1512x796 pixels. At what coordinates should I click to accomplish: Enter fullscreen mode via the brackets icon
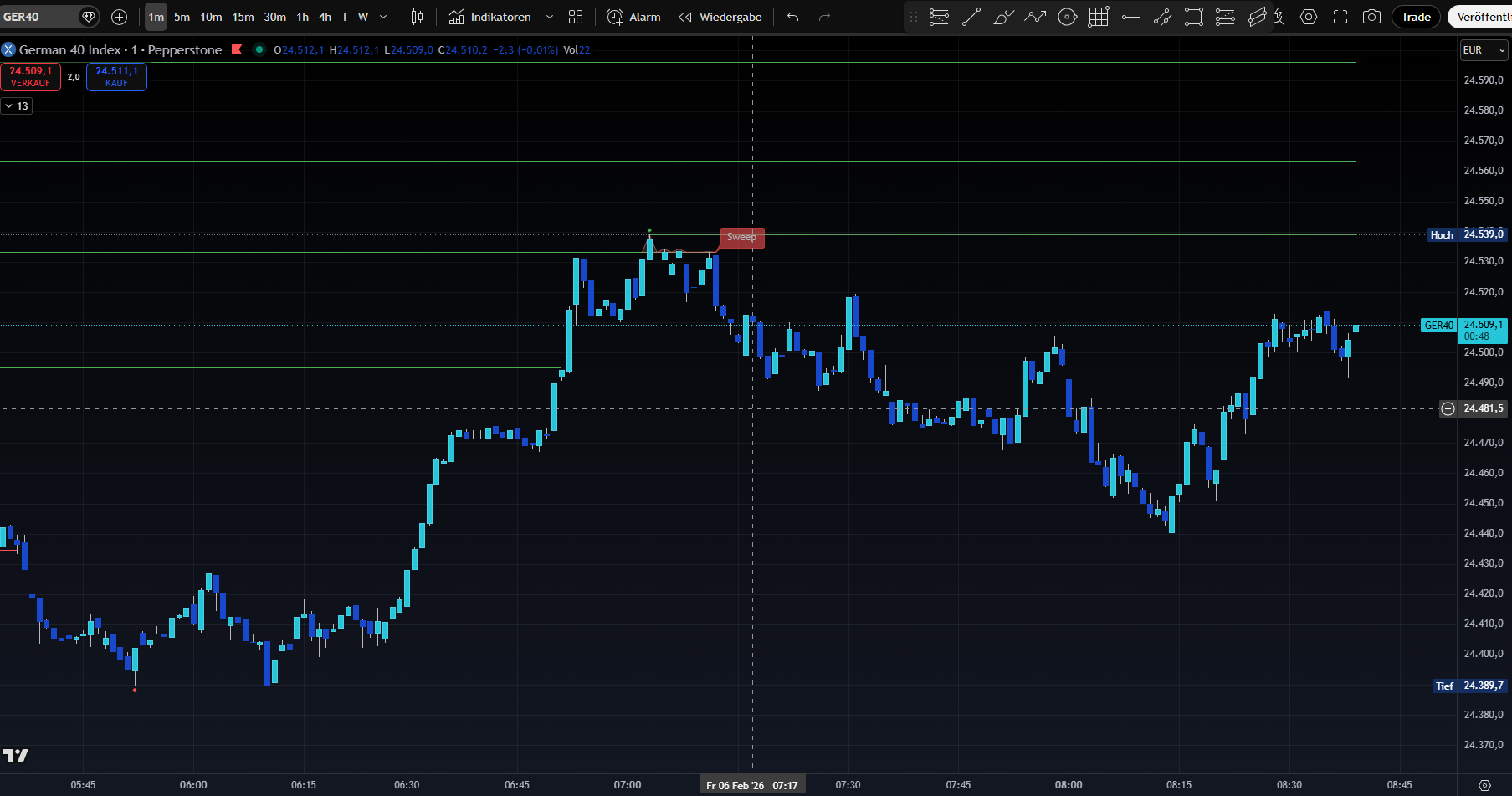(1340, 17)
